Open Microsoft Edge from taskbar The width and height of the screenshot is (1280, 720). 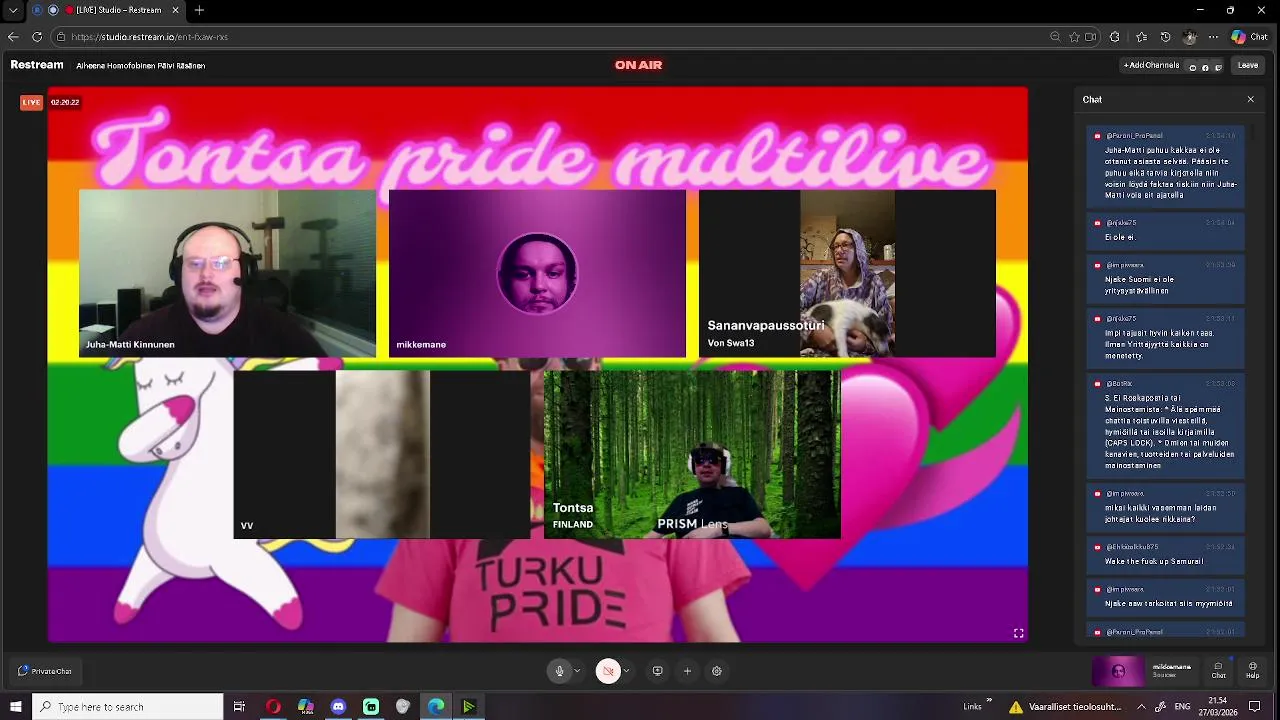436,707
